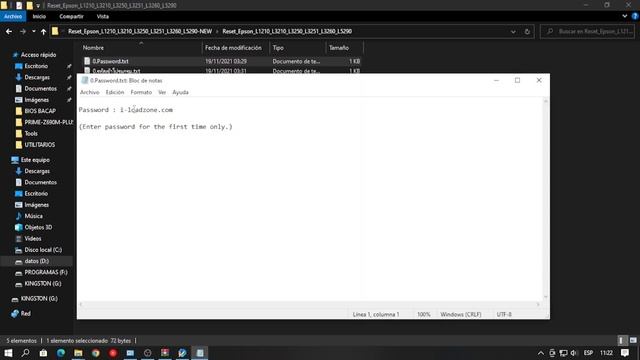
Task: Select Red network item in sidebar
Action: click(x=25, y=313)
